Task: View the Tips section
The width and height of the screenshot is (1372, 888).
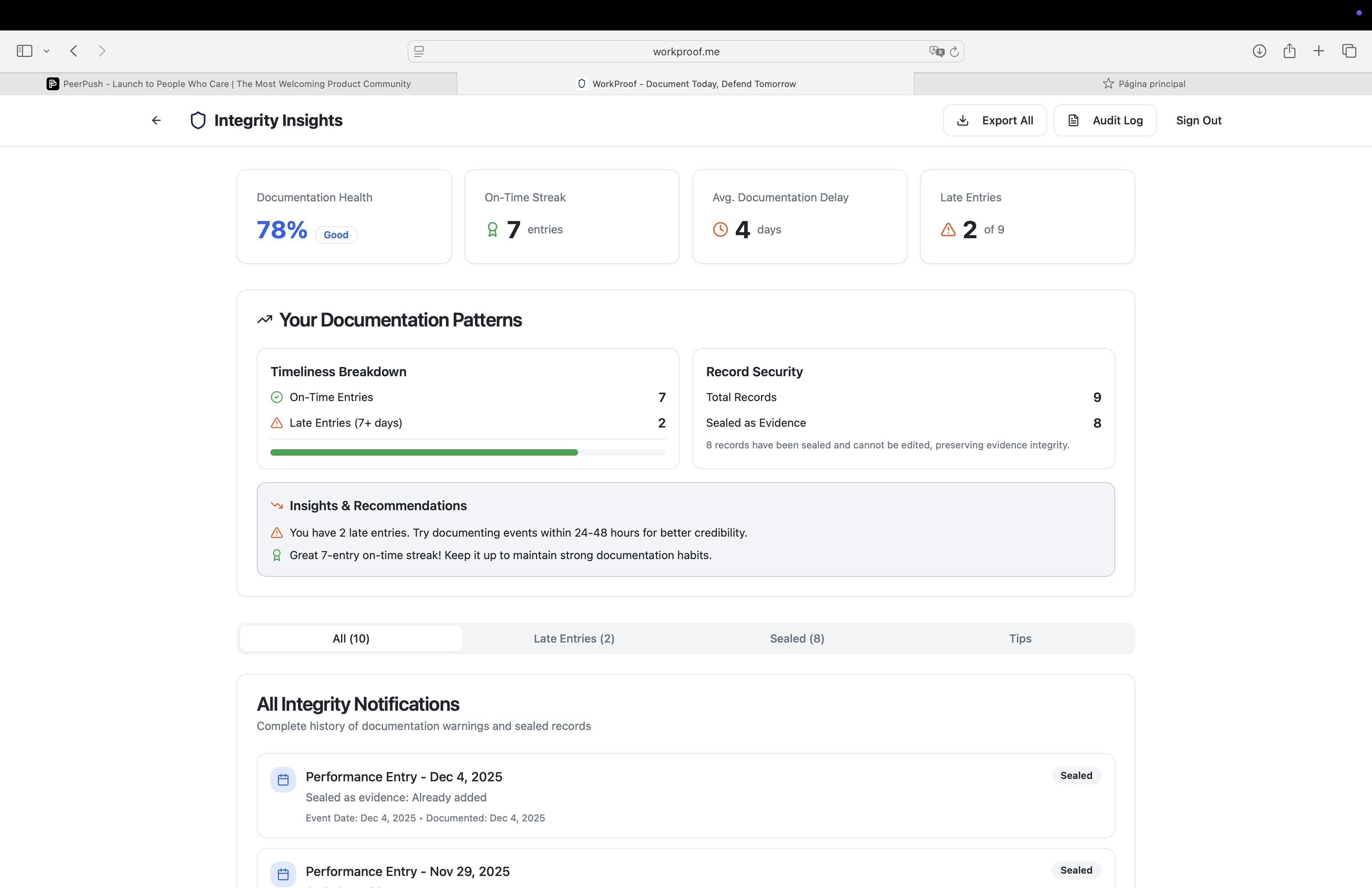Action: pyautogui.click(x=1020, y=638)
